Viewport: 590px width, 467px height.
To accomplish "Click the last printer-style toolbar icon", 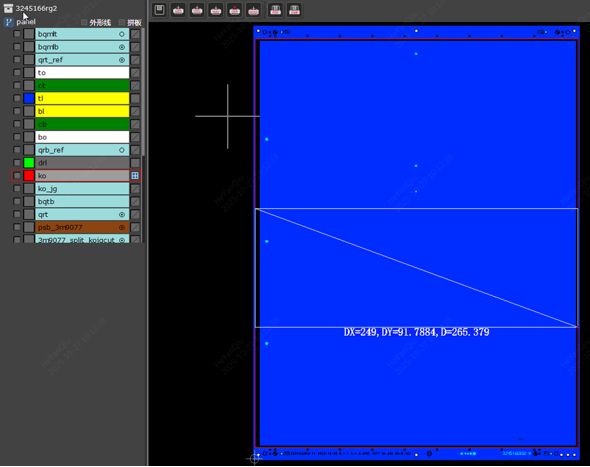I will [294, 10].
